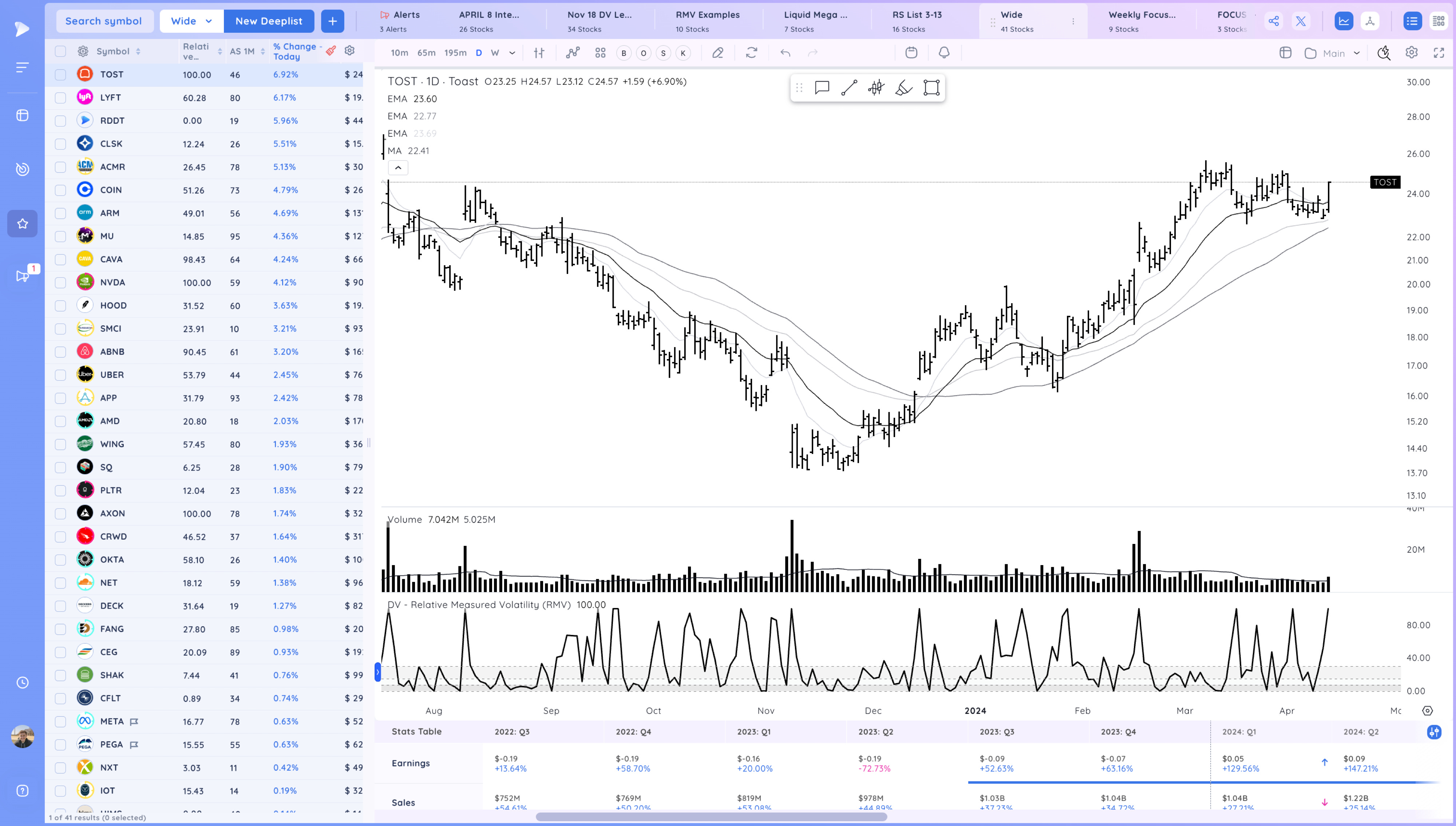Switch to APRIL 8 Inte... tab
The width and height of the screenshot is (1456, 826).
coord(489,21)
